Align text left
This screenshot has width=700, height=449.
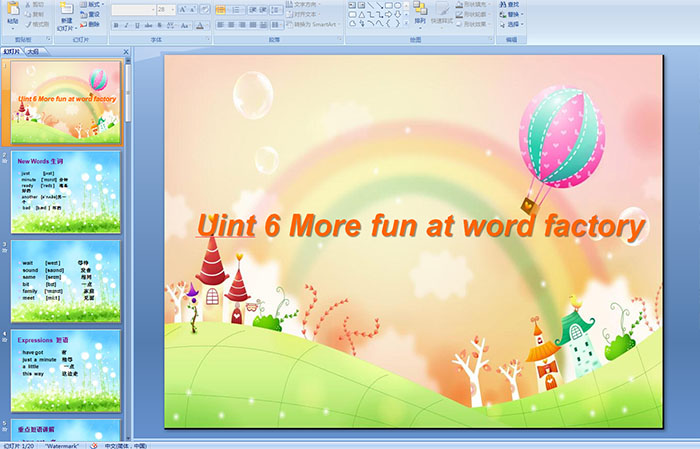[x=220, y=25]
